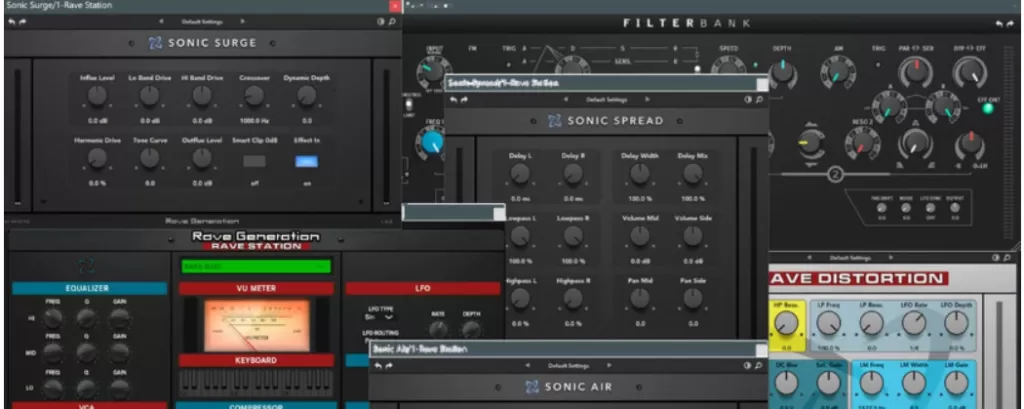
Task: Click the half-circle contrast icon in Sonic Spread
Action: [x=748, y=100]
